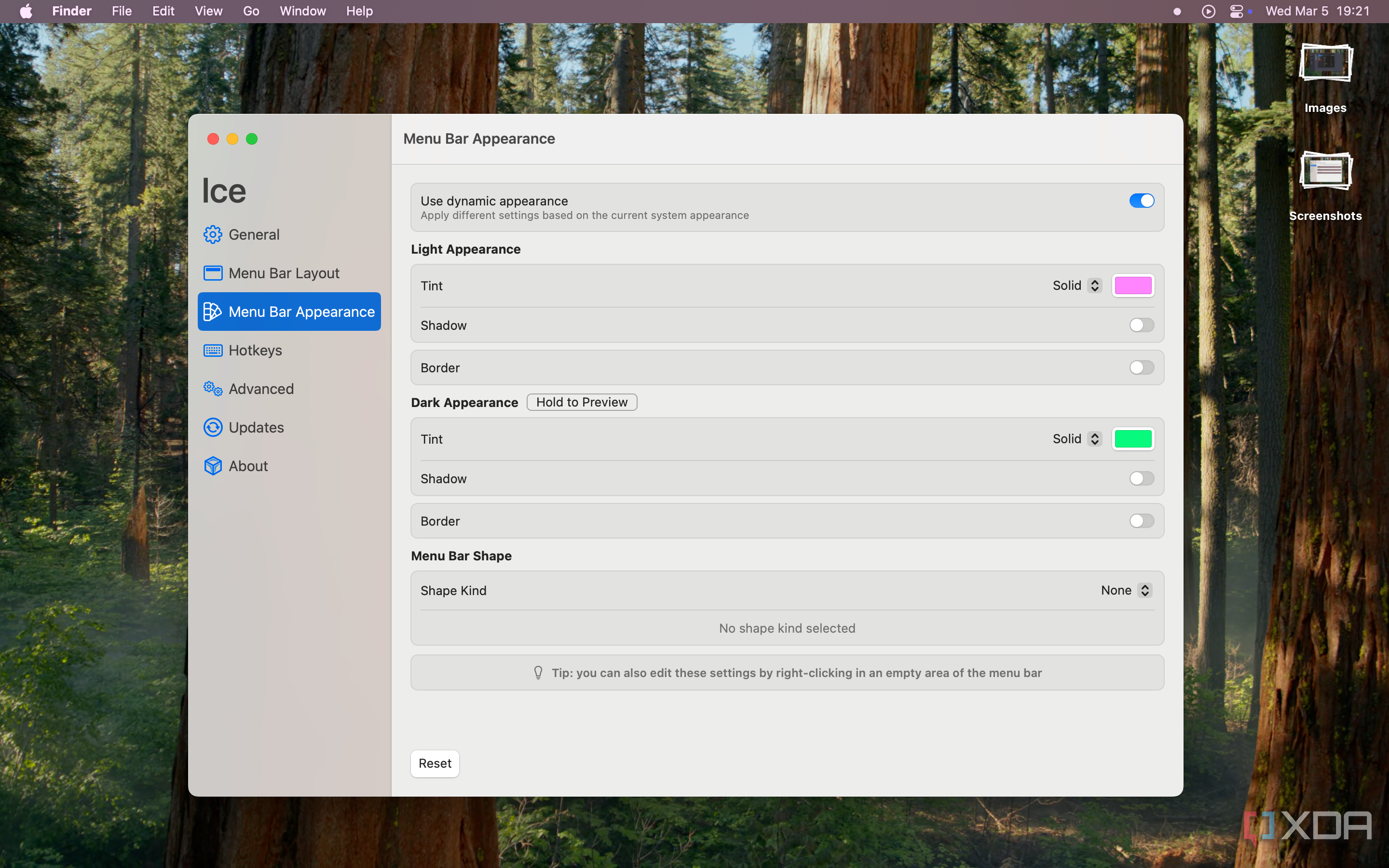Select General in the sidebar
The width and height of the screenshot is (1389, 868).
(289, 234)
